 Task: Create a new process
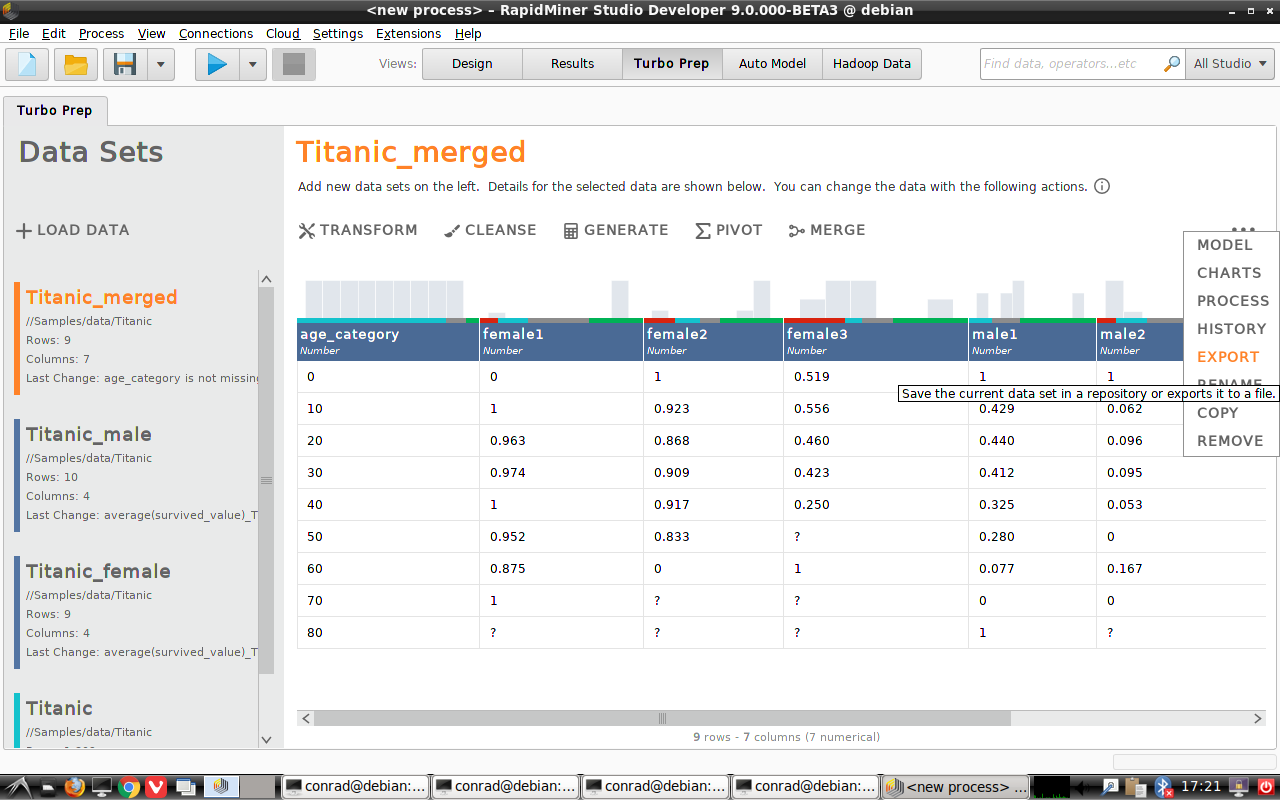26,63
